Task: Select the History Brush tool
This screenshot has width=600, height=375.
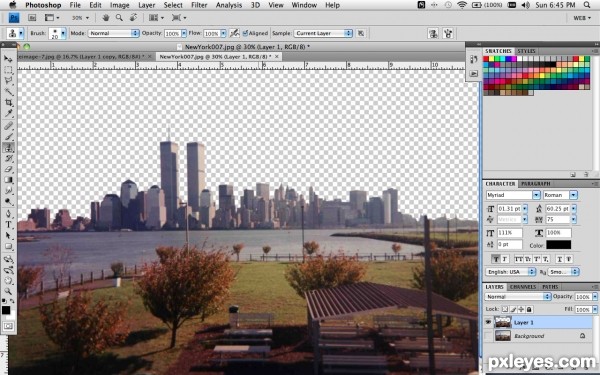Action: tap(8, 158)
